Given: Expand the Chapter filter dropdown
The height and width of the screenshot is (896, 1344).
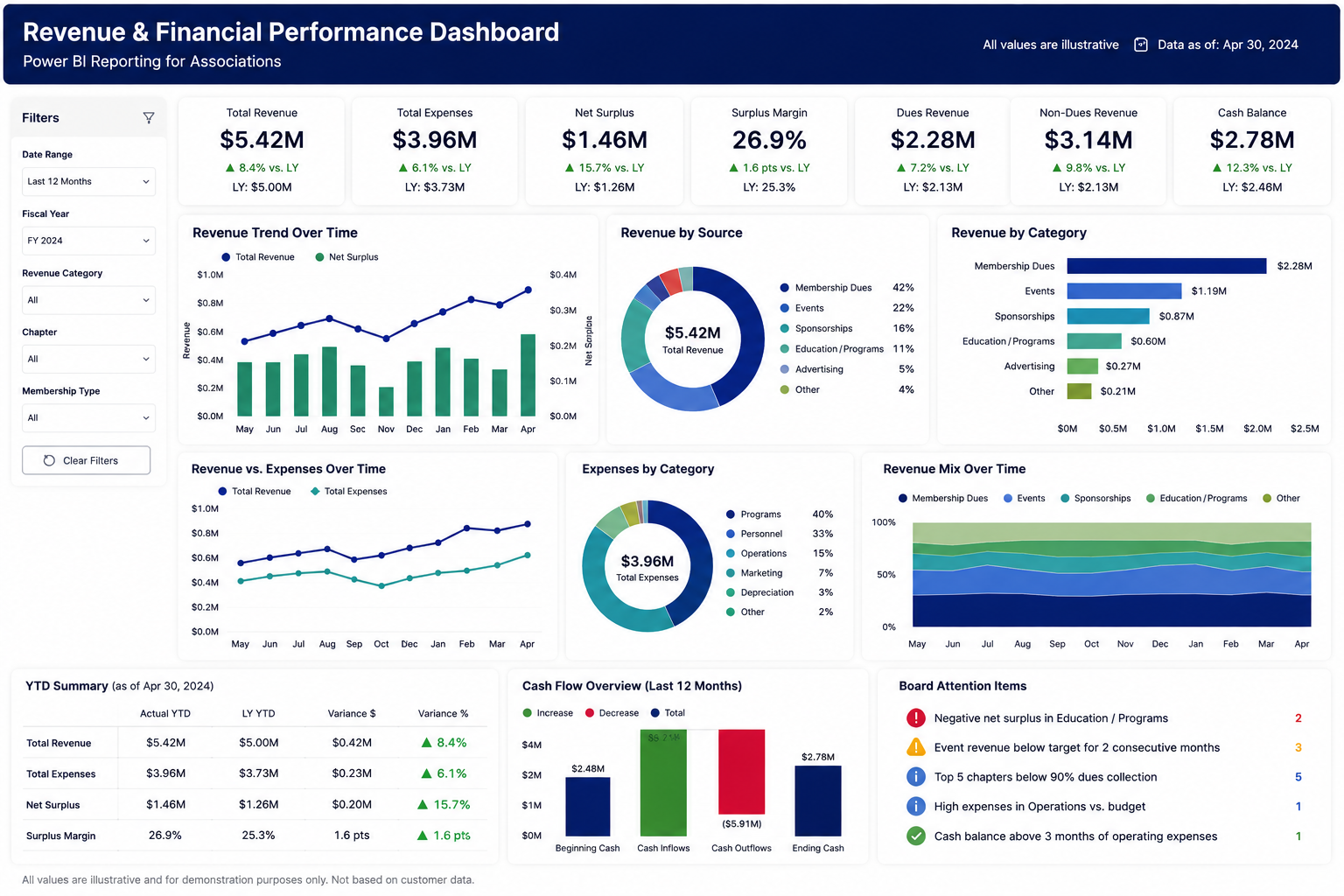Looking at the screenshot, I should click(x=88, y=359).
